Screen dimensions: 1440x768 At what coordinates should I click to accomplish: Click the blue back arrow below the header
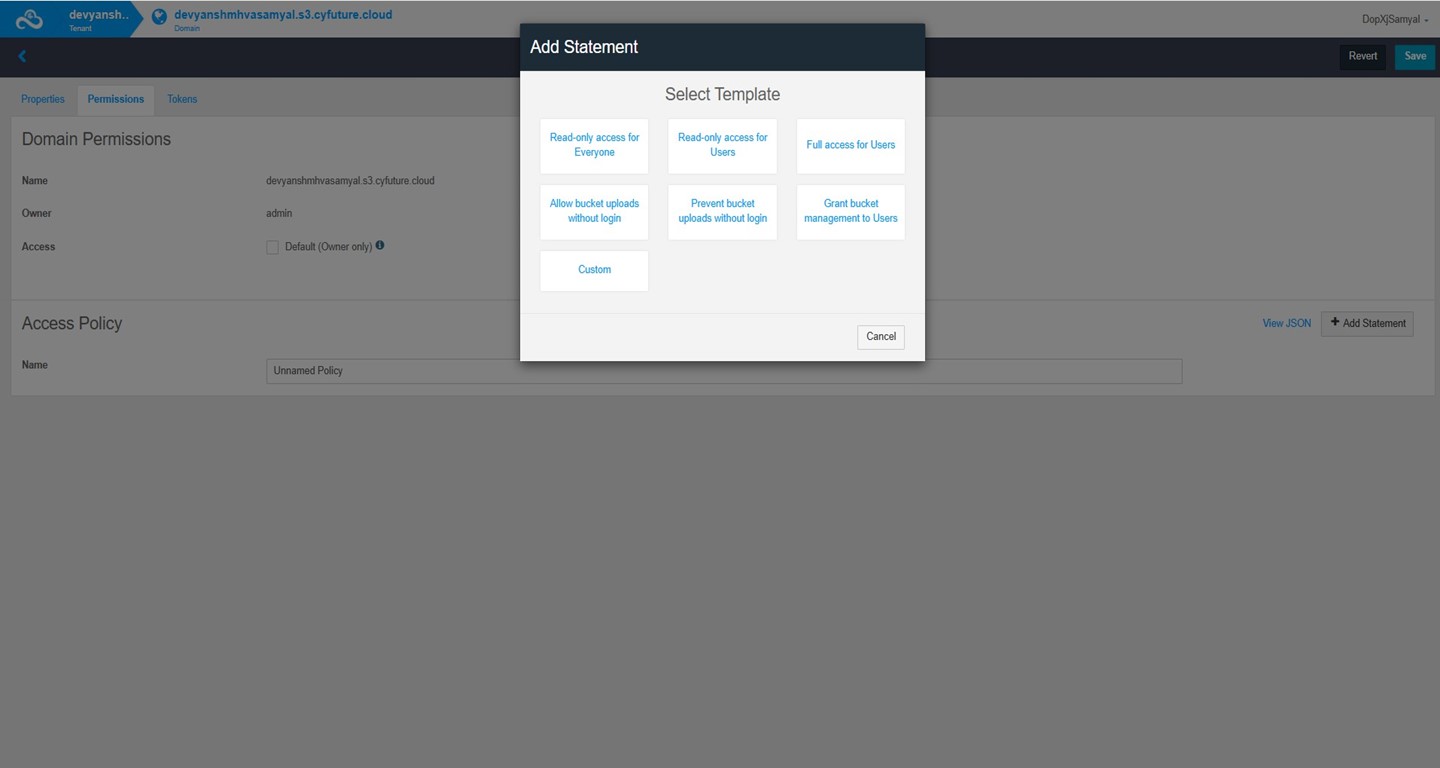click(x=22, y=56)
